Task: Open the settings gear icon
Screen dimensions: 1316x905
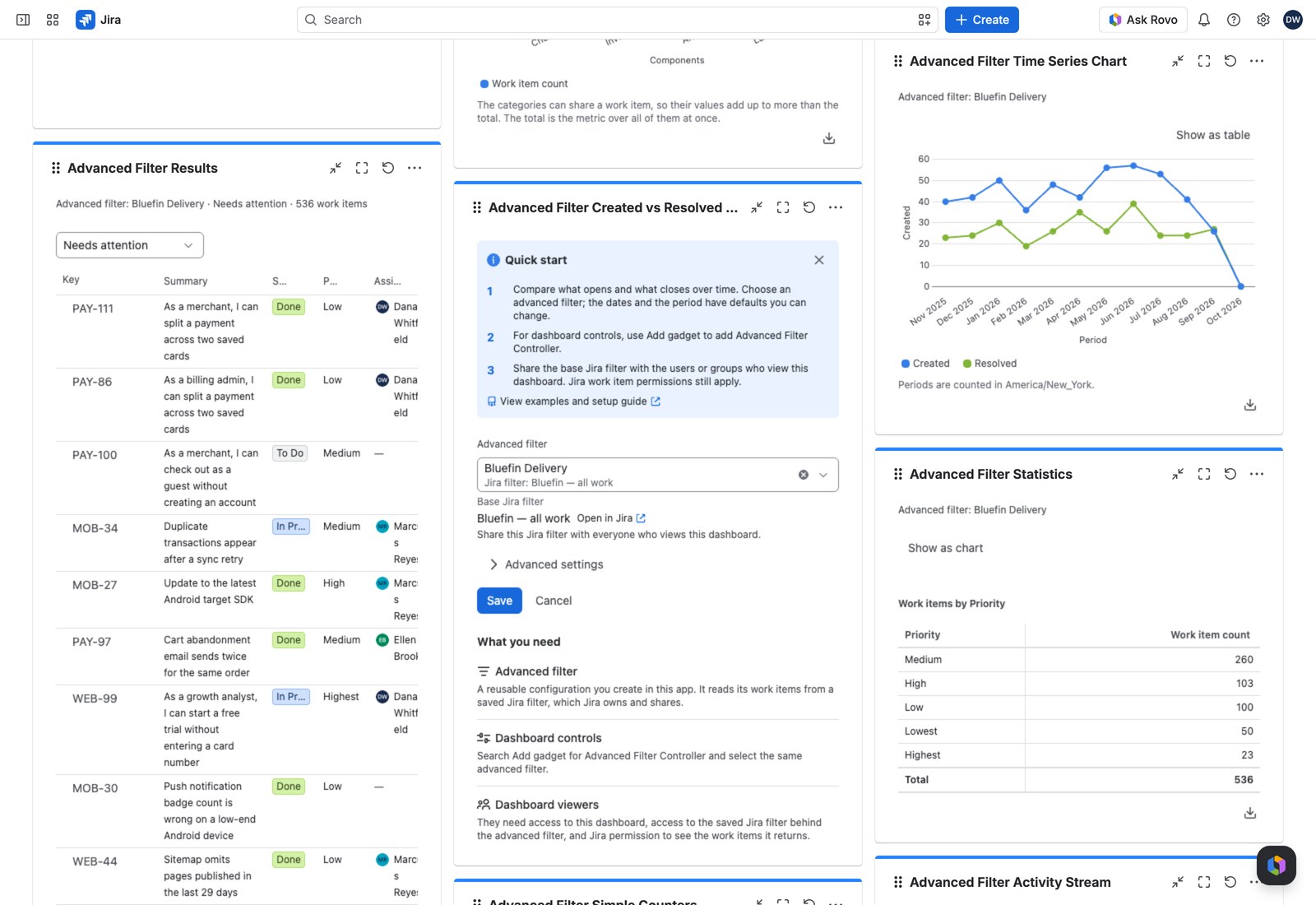Action: point(1263,20)
